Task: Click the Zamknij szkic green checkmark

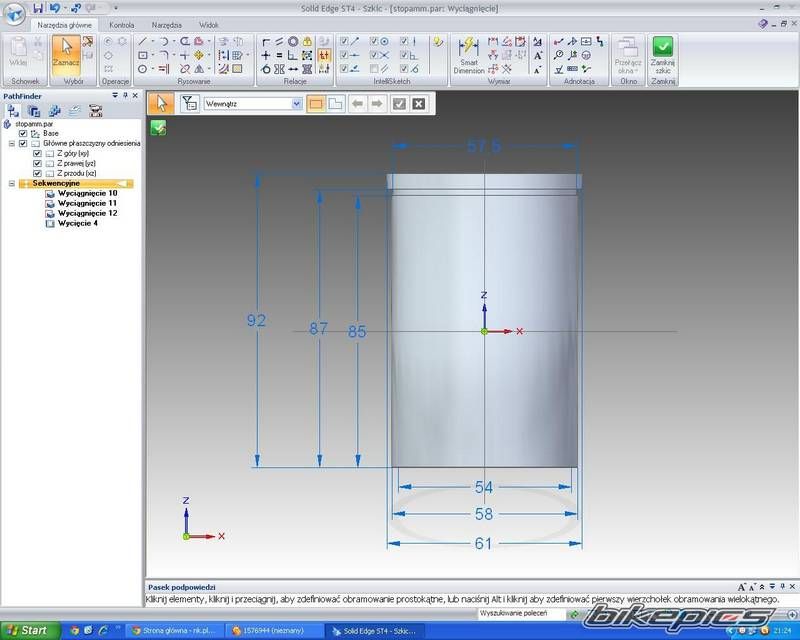Action: [x=663, y=47]
